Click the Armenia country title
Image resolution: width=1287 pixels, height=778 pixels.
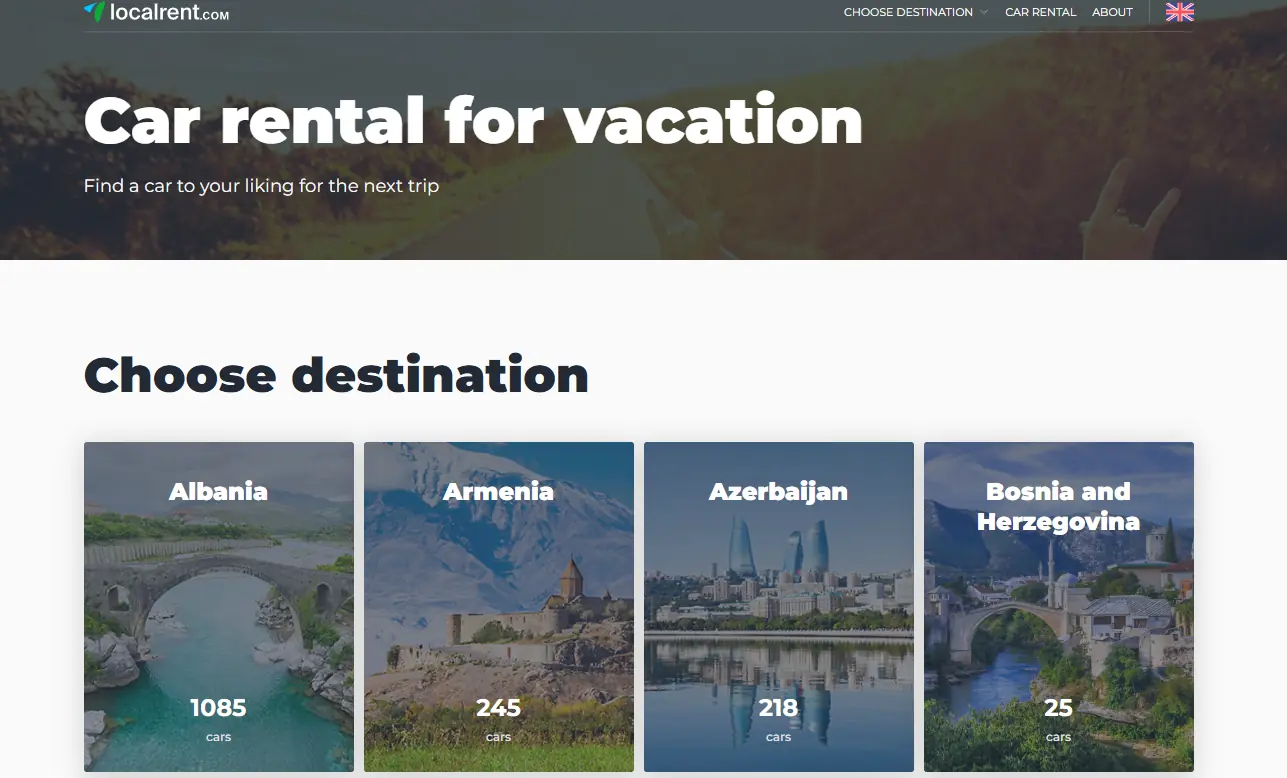coord(498,492)
